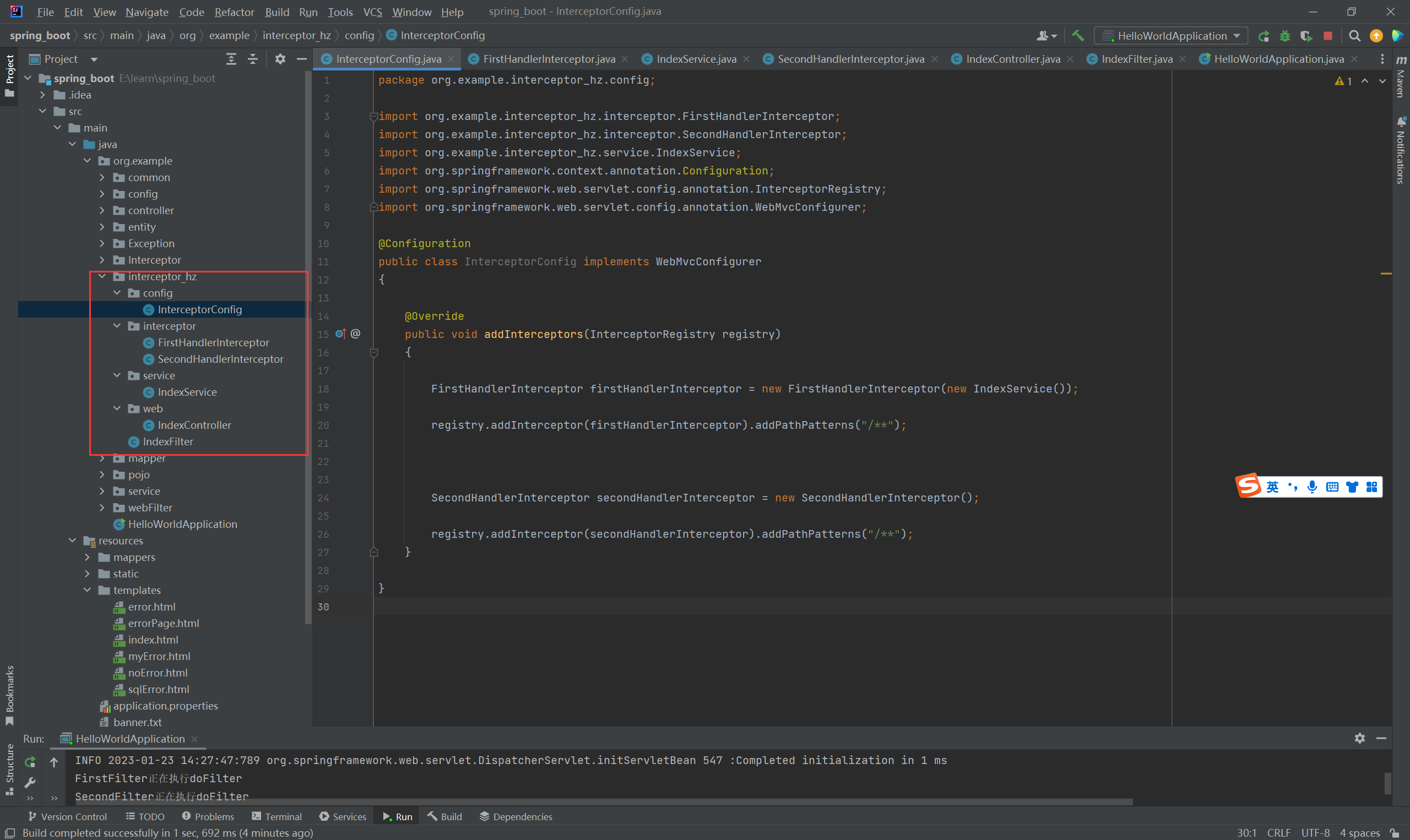Expand the controller package in tree
This screenshot has height=840, width=1410.
point(102,210)
